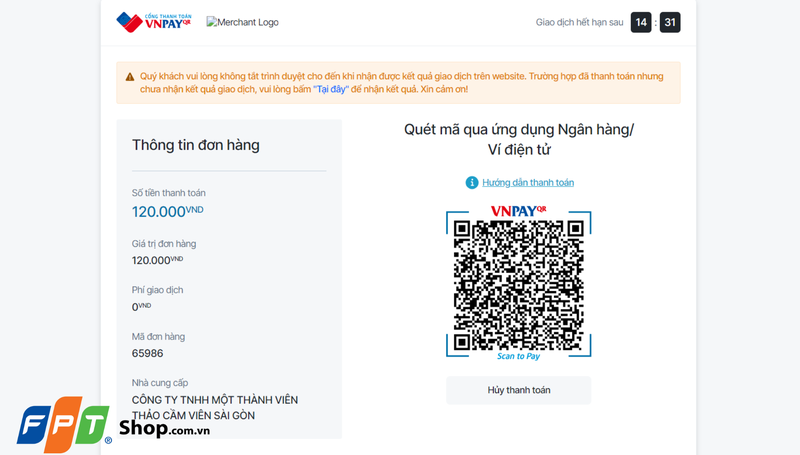The width and height of the screenshot is (800, 455).
Task: Click the VNPAY QR code image
Action: (x=518, y=285)
